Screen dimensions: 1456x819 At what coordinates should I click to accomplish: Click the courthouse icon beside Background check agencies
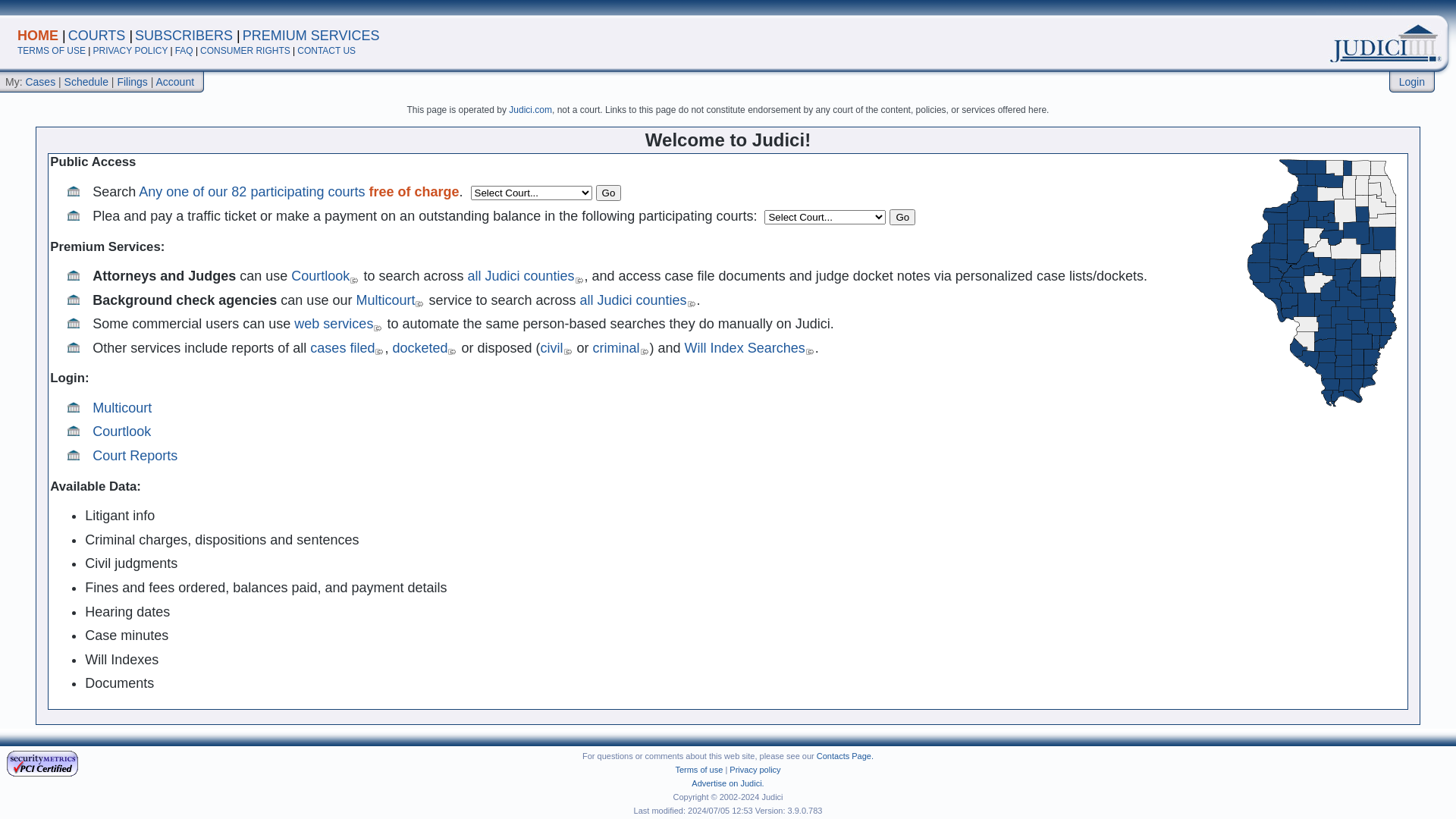tap(74, 300)
